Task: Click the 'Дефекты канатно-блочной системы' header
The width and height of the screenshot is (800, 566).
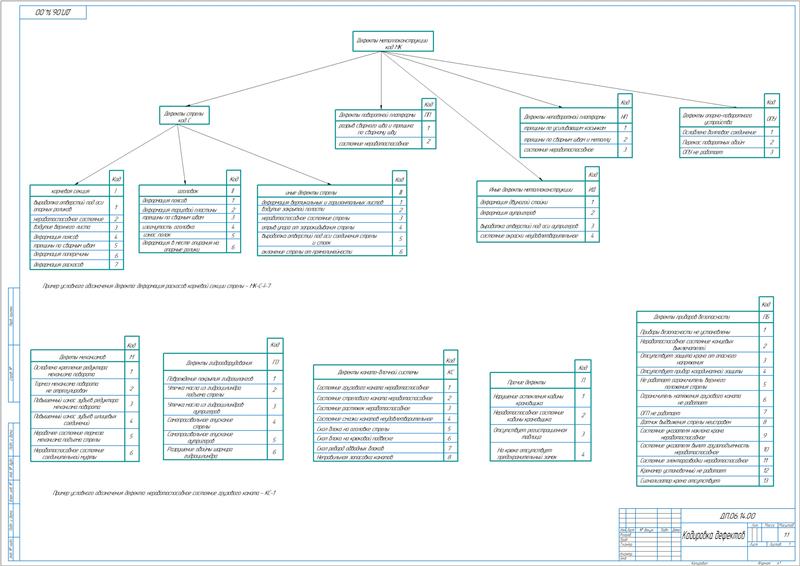Action: pos(379,373)
